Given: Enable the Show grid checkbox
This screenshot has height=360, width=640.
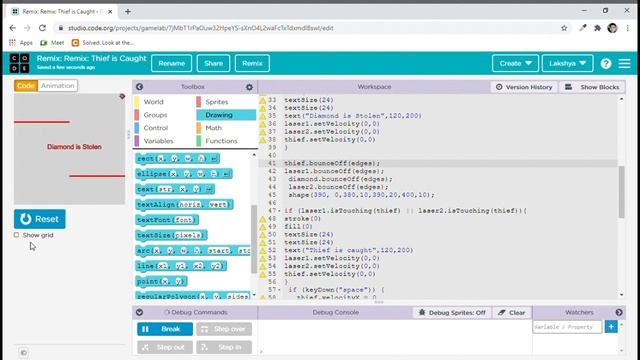Looking at the screenshot, I should 16,235.
